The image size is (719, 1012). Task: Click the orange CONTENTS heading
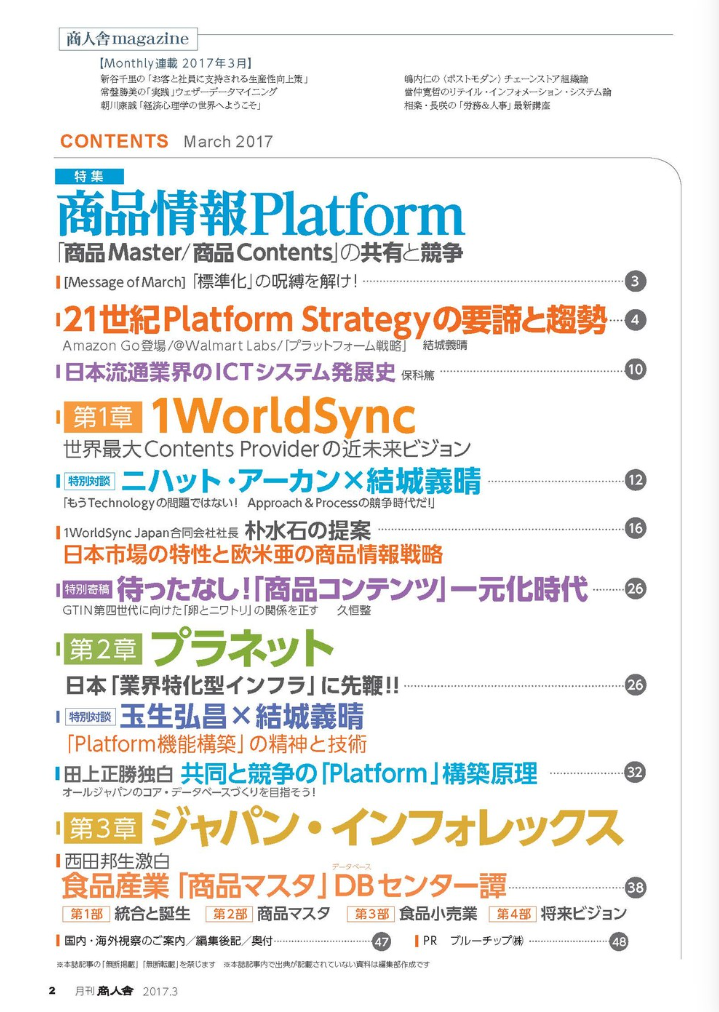114,141
